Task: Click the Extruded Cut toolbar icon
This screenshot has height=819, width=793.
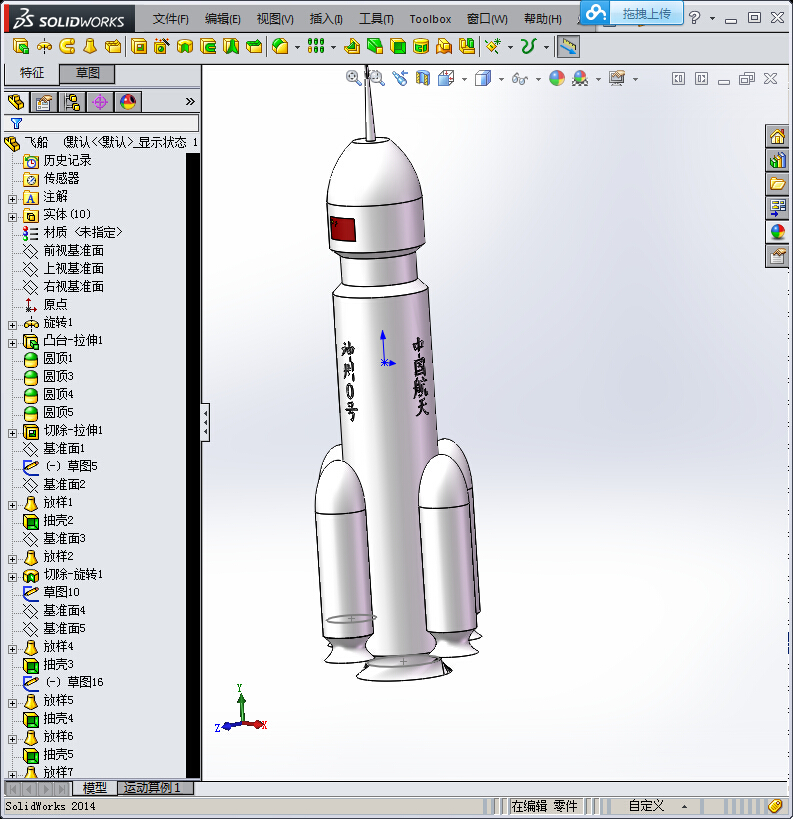Action: click(x=138, y=46)
